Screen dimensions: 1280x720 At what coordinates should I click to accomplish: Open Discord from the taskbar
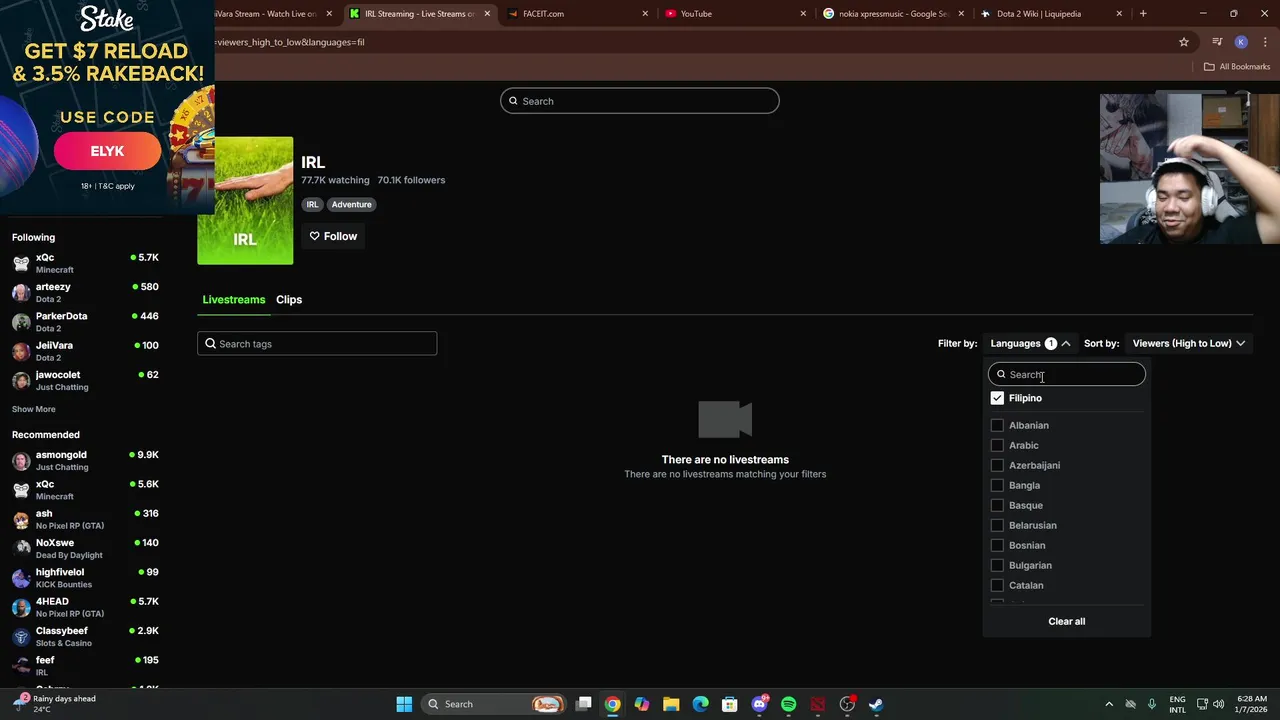pos(759,704)
